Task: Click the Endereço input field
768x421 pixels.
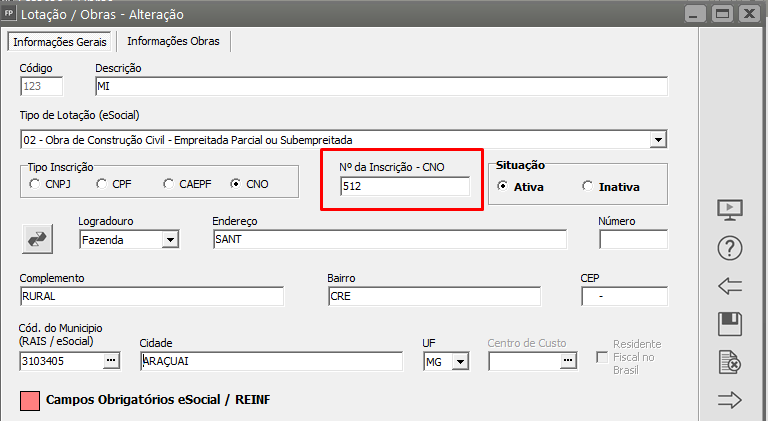Action: (x=390, y=239)
